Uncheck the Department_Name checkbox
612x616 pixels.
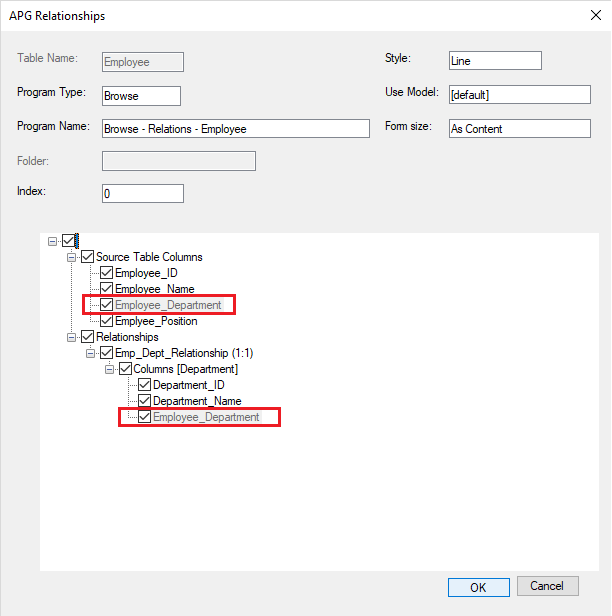[x=145, y=401]
